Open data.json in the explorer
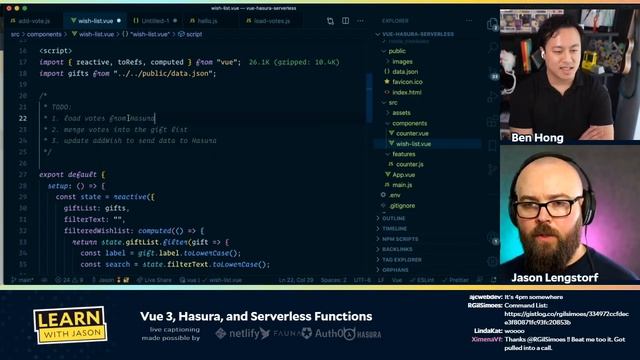The height and width of the screenshot is (360, 640). tap(405, 71)
